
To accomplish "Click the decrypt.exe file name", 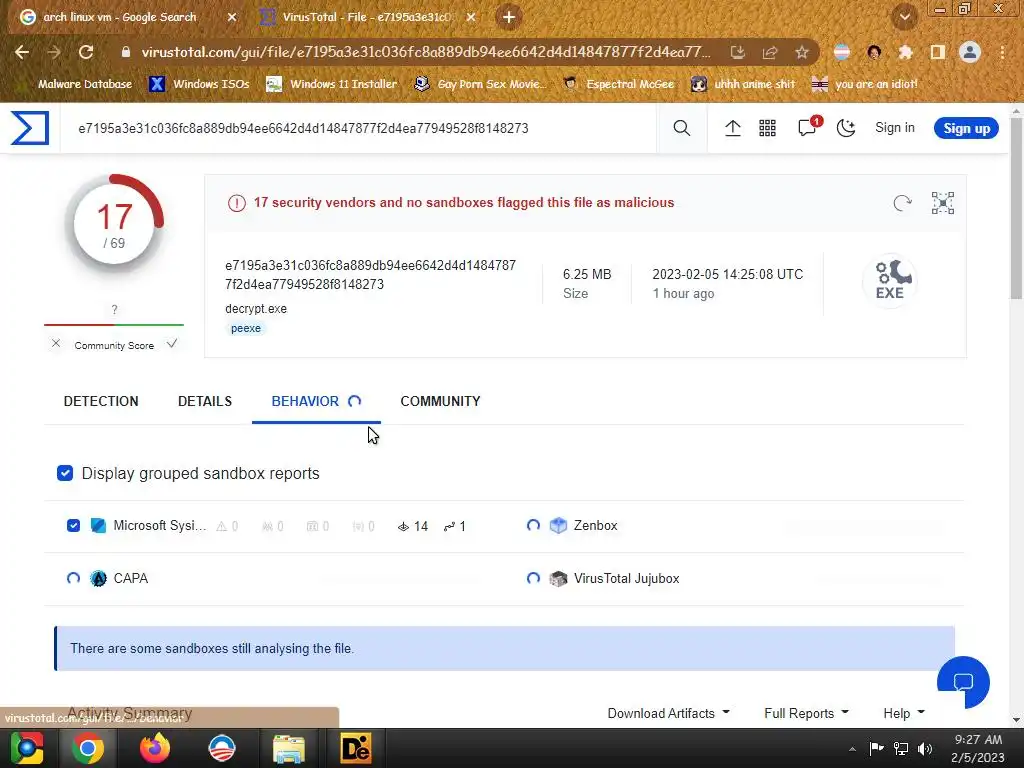I will pos(256,308).
